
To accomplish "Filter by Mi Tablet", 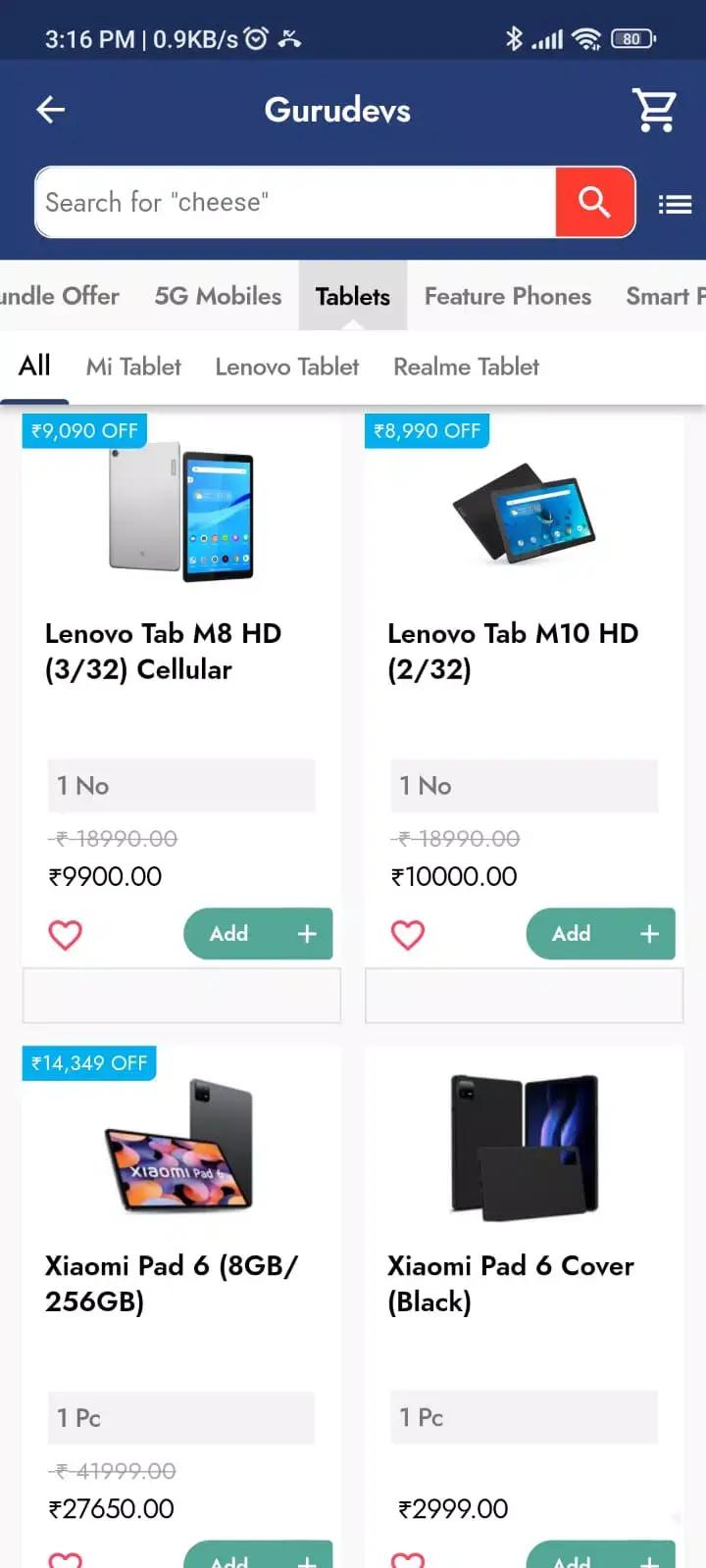I will click(133, 367).
